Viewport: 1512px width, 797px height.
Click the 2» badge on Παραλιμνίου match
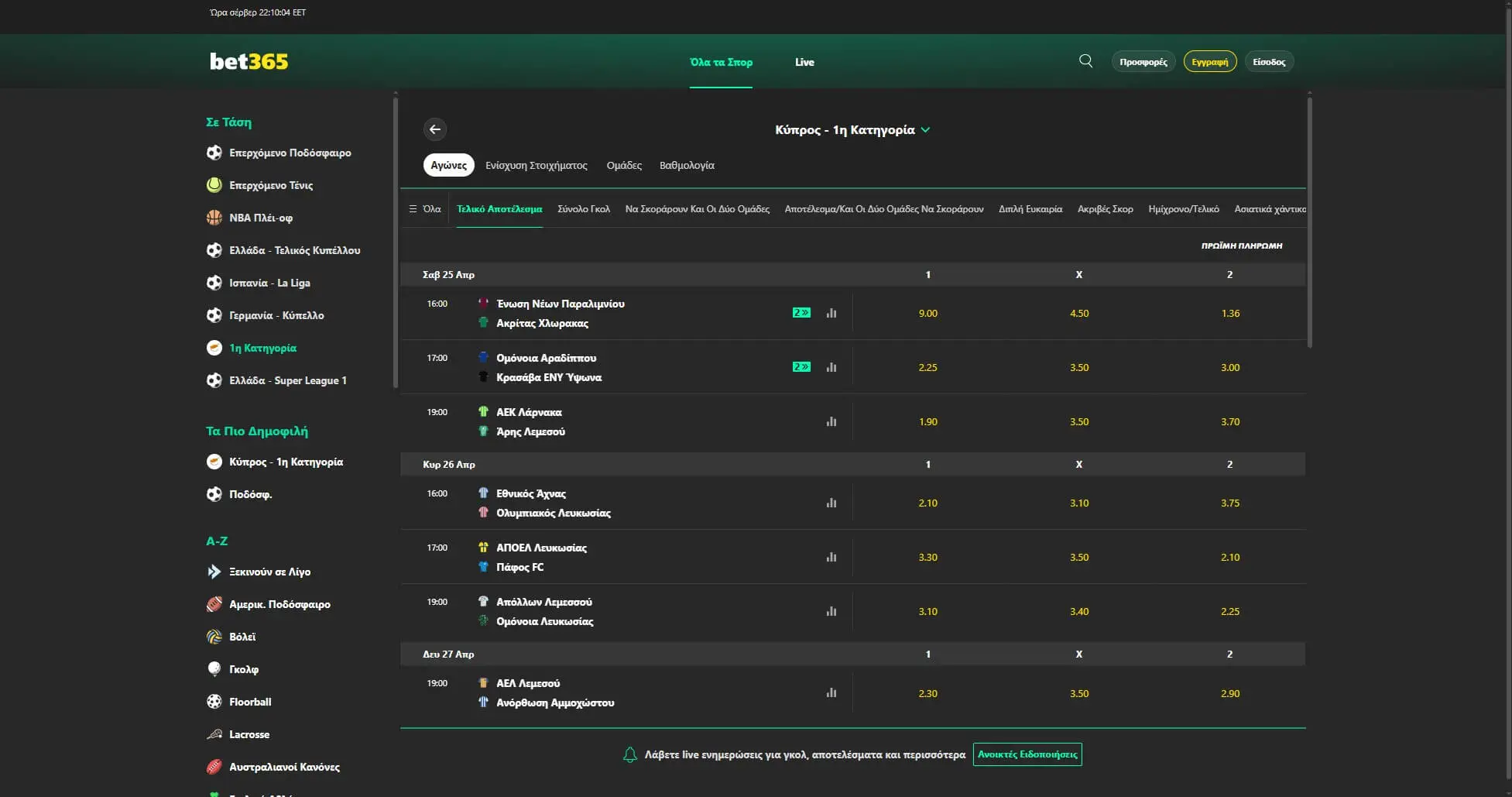[801, 313]
